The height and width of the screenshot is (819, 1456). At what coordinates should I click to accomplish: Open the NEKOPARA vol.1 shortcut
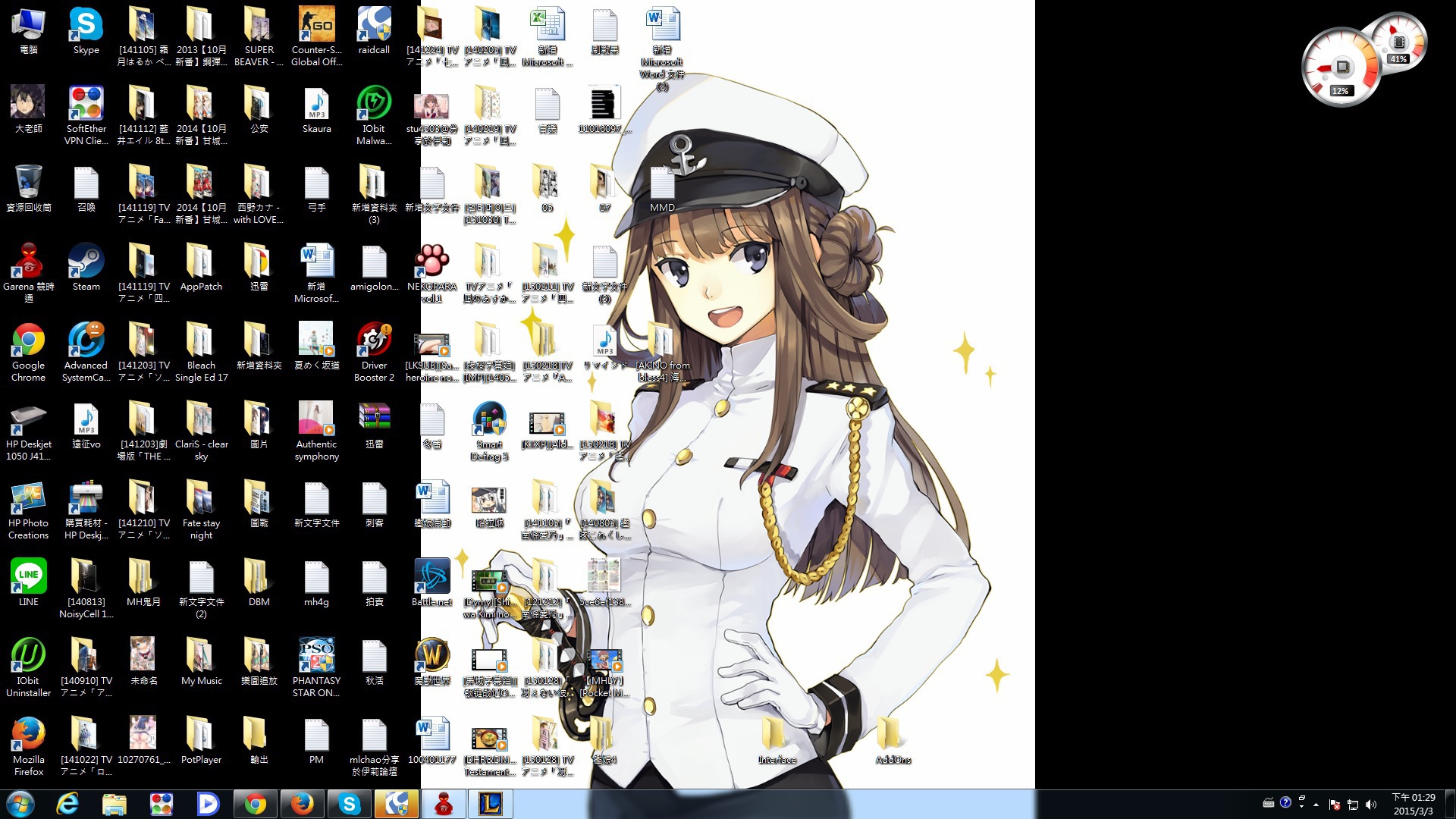[x=431, y=263]
